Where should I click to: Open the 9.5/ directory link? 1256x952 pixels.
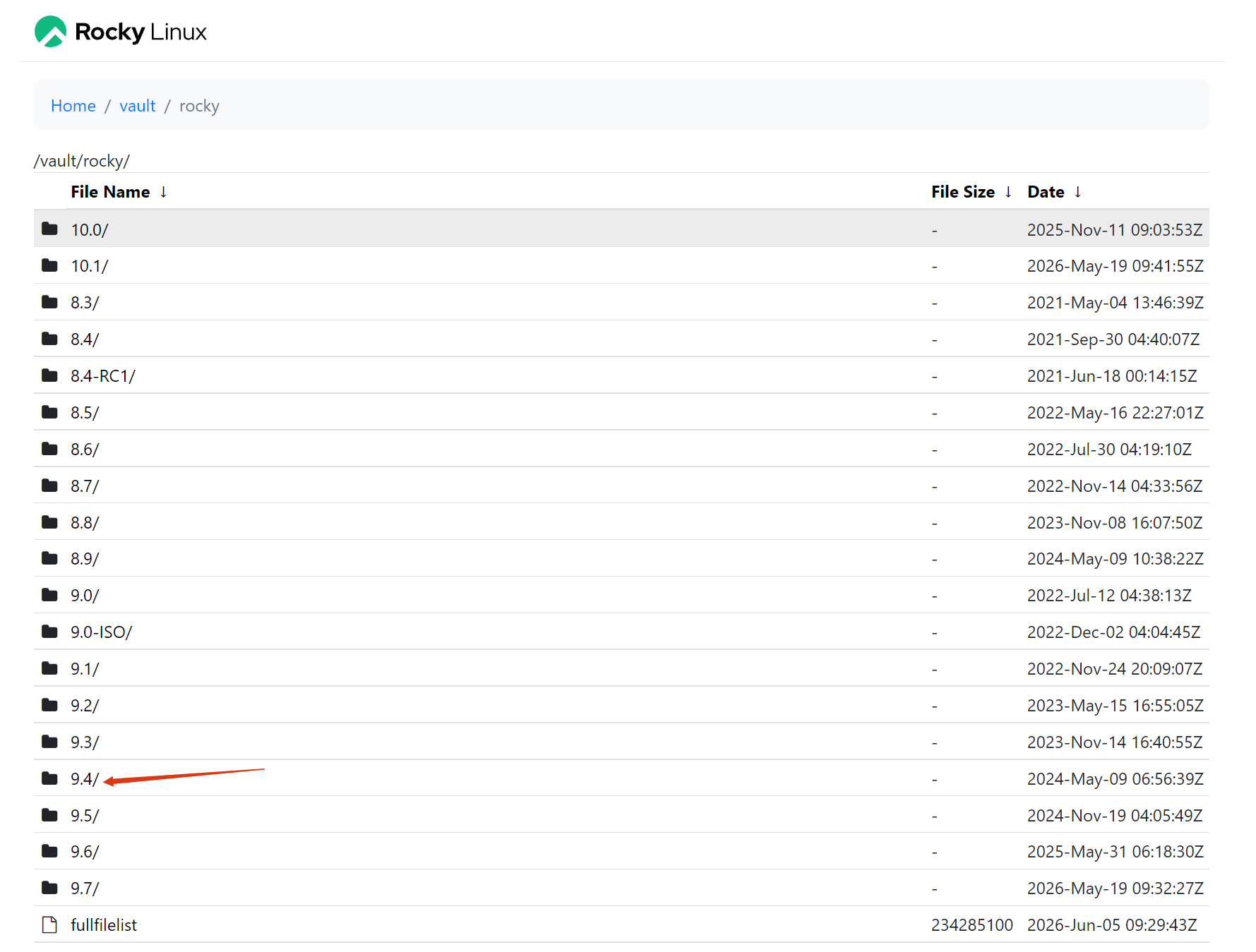pyautogui.click(x=85, y=816)
